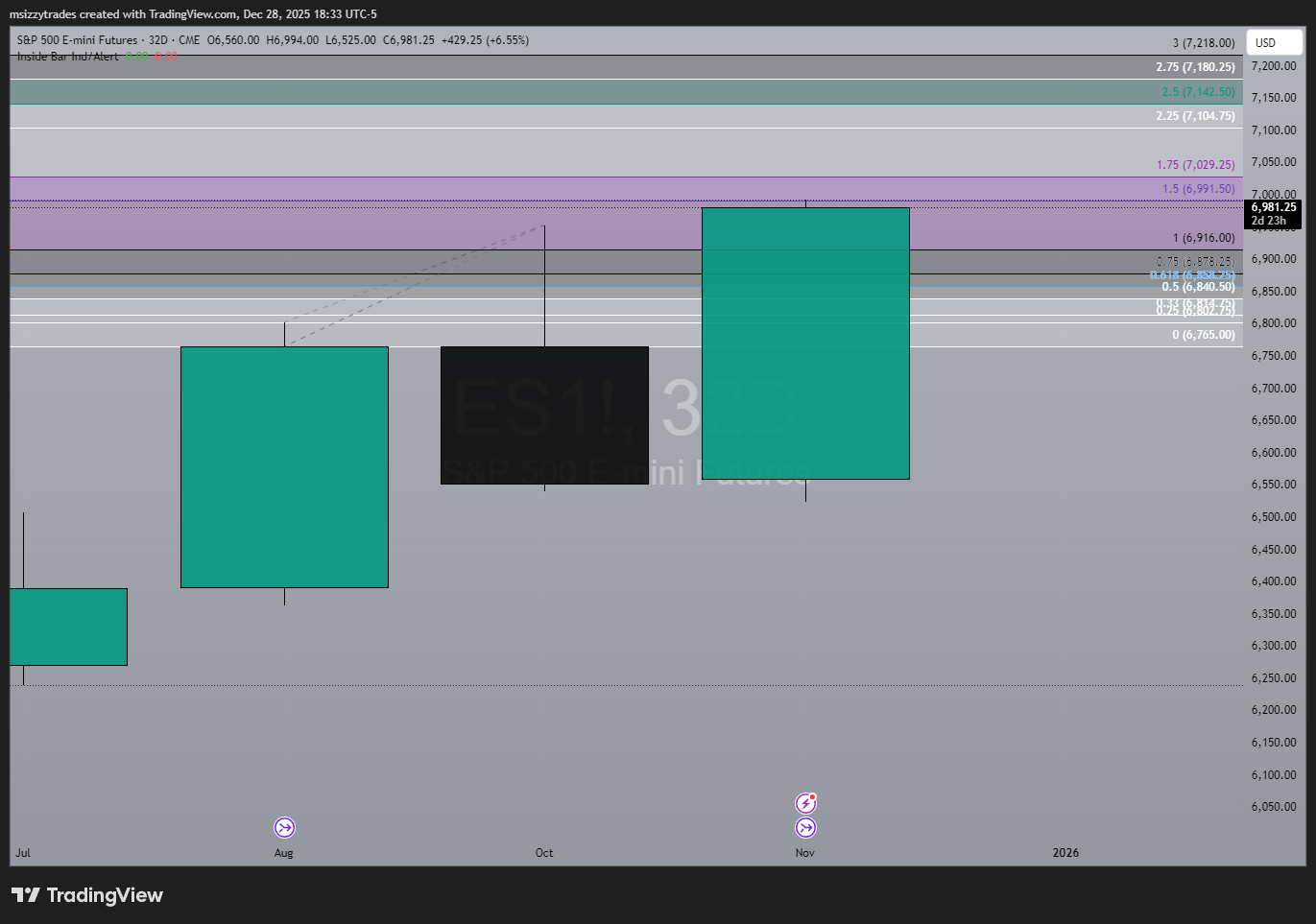This screenshot has width=1316, height=924.
Task: Click the 6,750.00 price axis label
Action: tap(1274, 356)
